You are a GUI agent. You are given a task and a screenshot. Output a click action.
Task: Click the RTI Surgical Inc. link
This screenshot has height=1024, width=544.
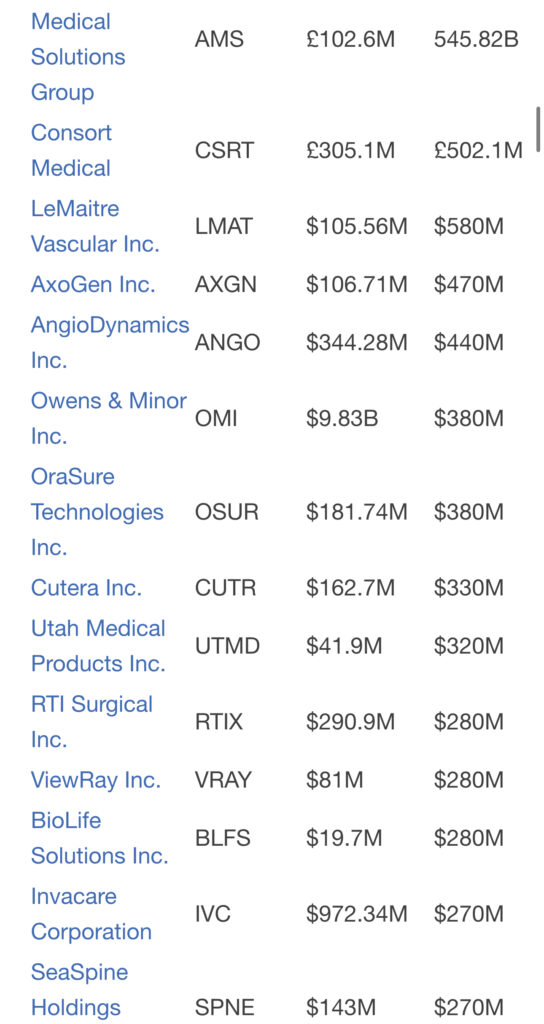[92, 722]
